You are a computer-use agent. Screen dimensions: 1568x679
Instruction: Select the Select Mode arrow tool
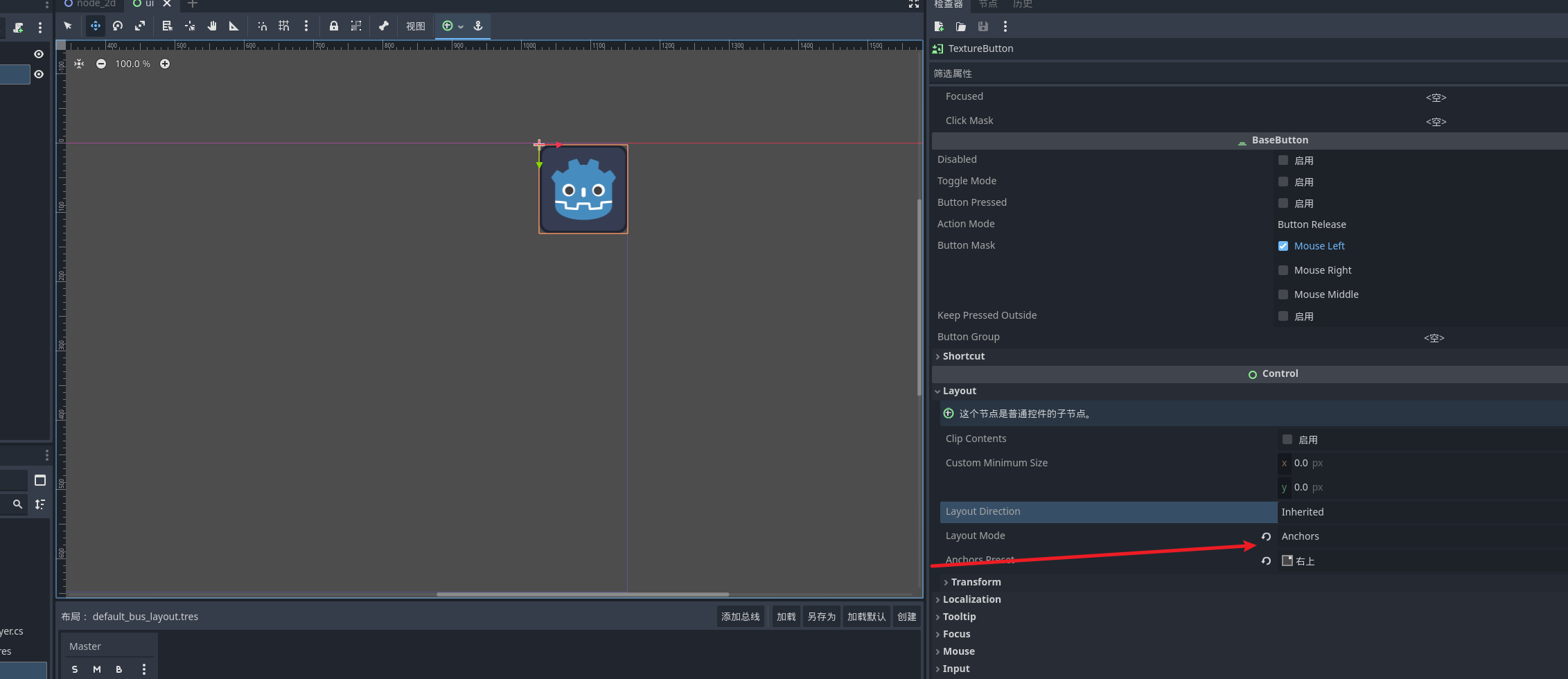coord(68,26)
